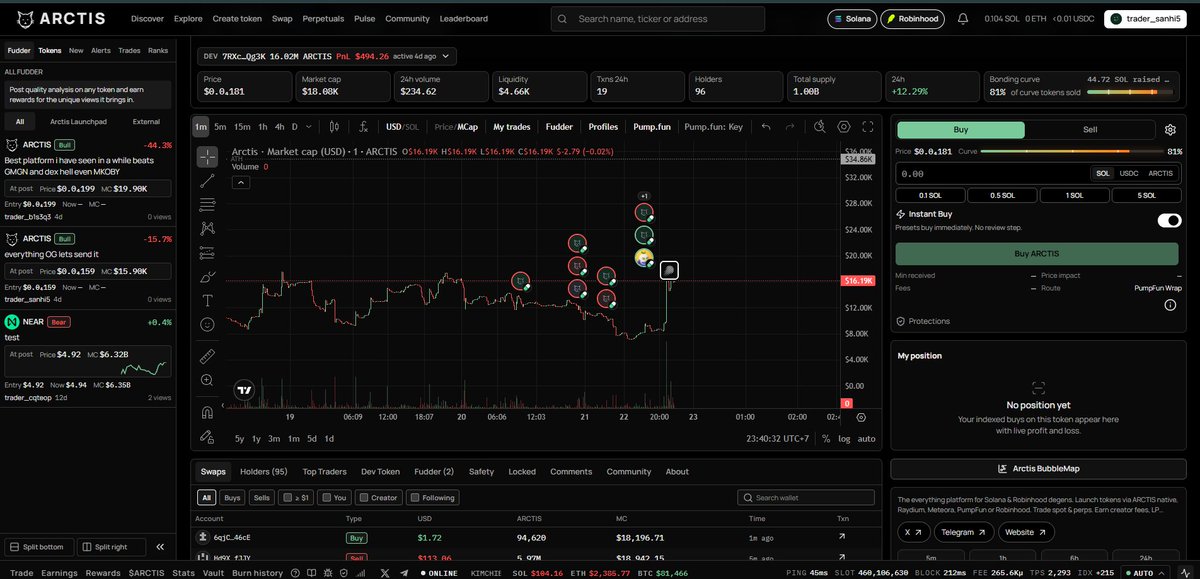
Task: Select the brush drawing tool
Action: pyautogui.click(x=207, y=276)
